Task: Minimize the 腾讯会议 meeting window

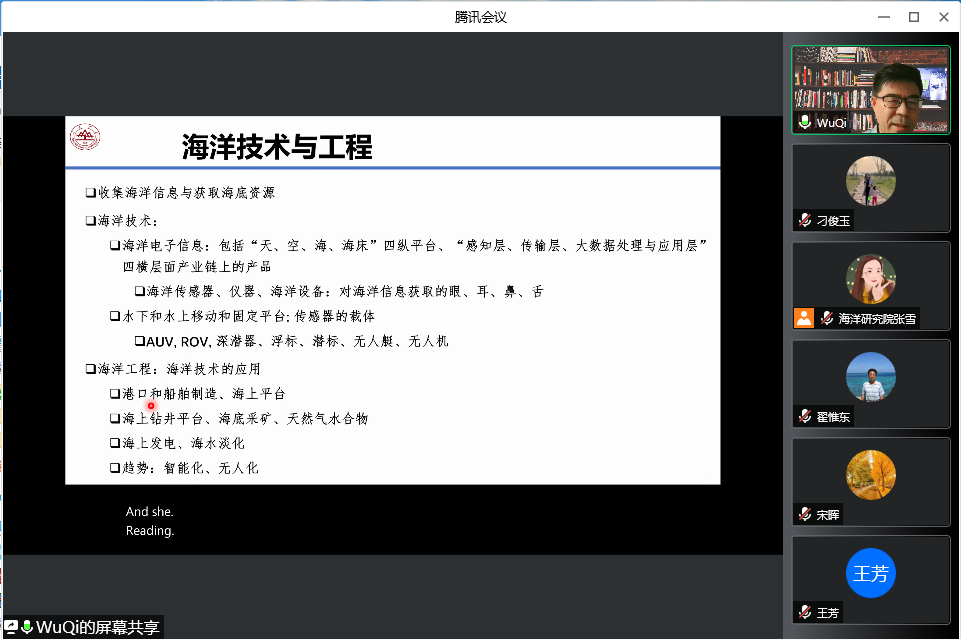Action: 883,17
